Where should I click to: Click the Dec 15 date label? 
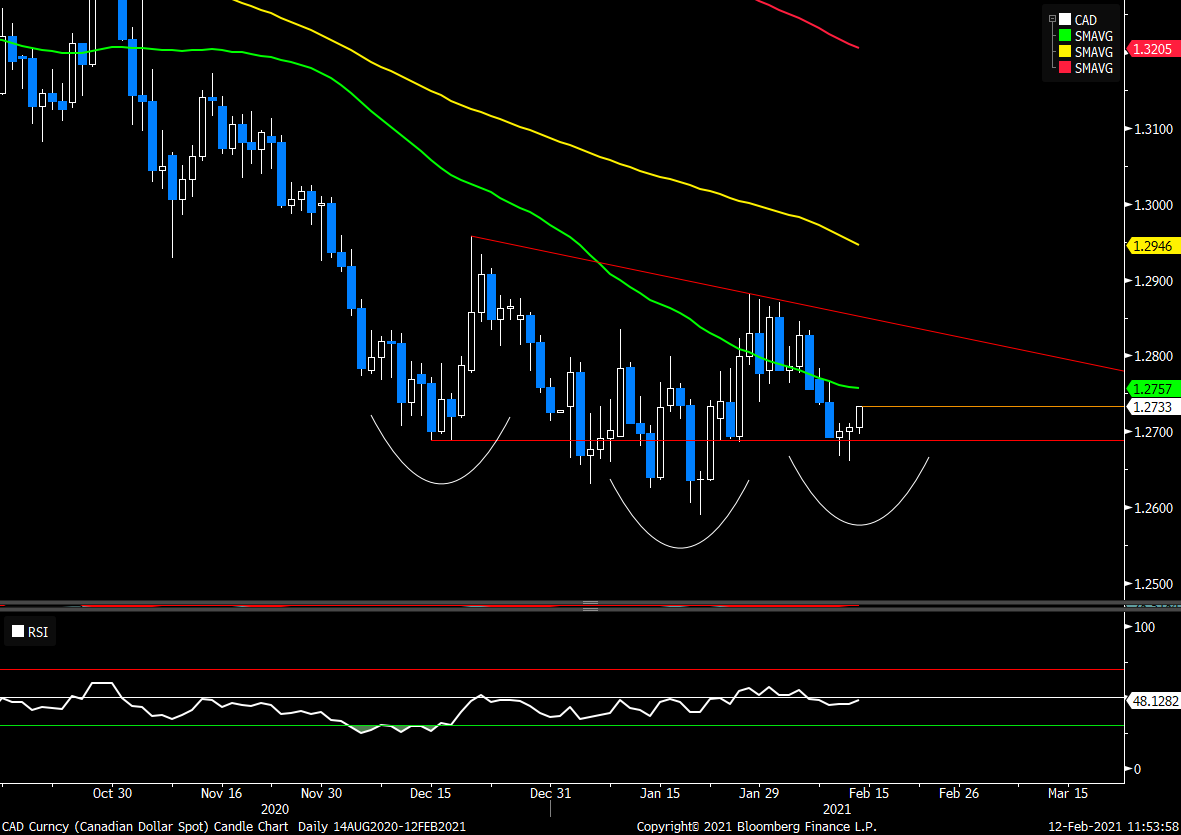point(431,794)
